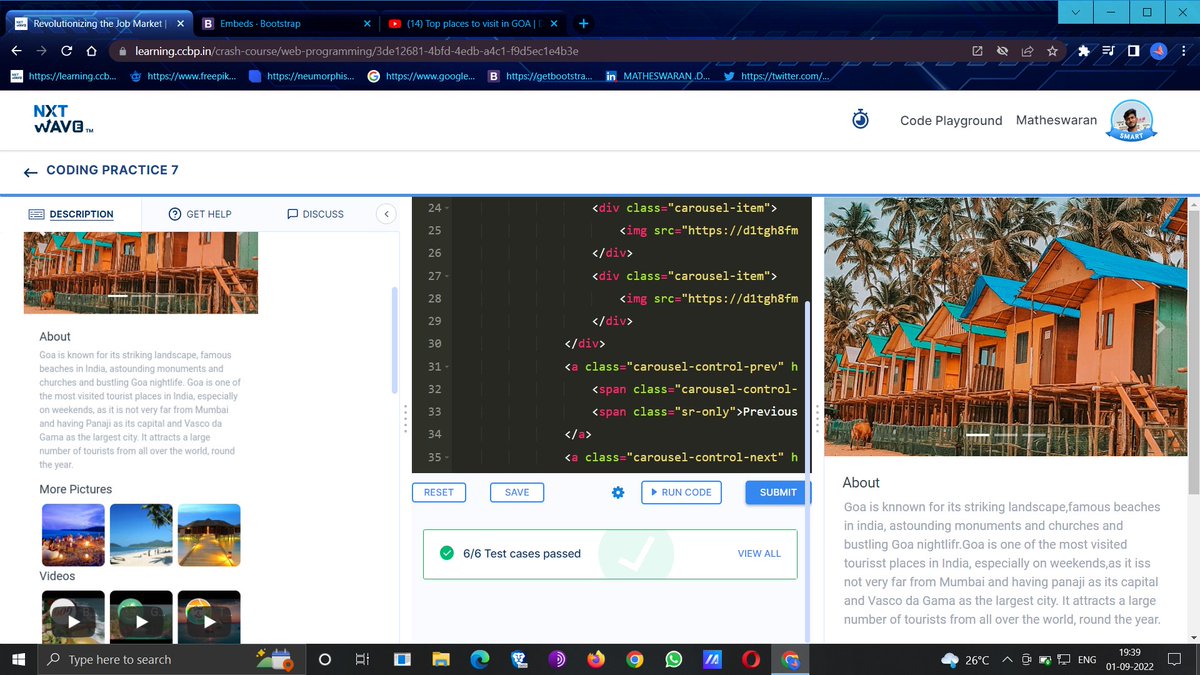Viewport: 1200px width, 675px height.
Task: Play the first video thumbnail
Action: [73, 617]
